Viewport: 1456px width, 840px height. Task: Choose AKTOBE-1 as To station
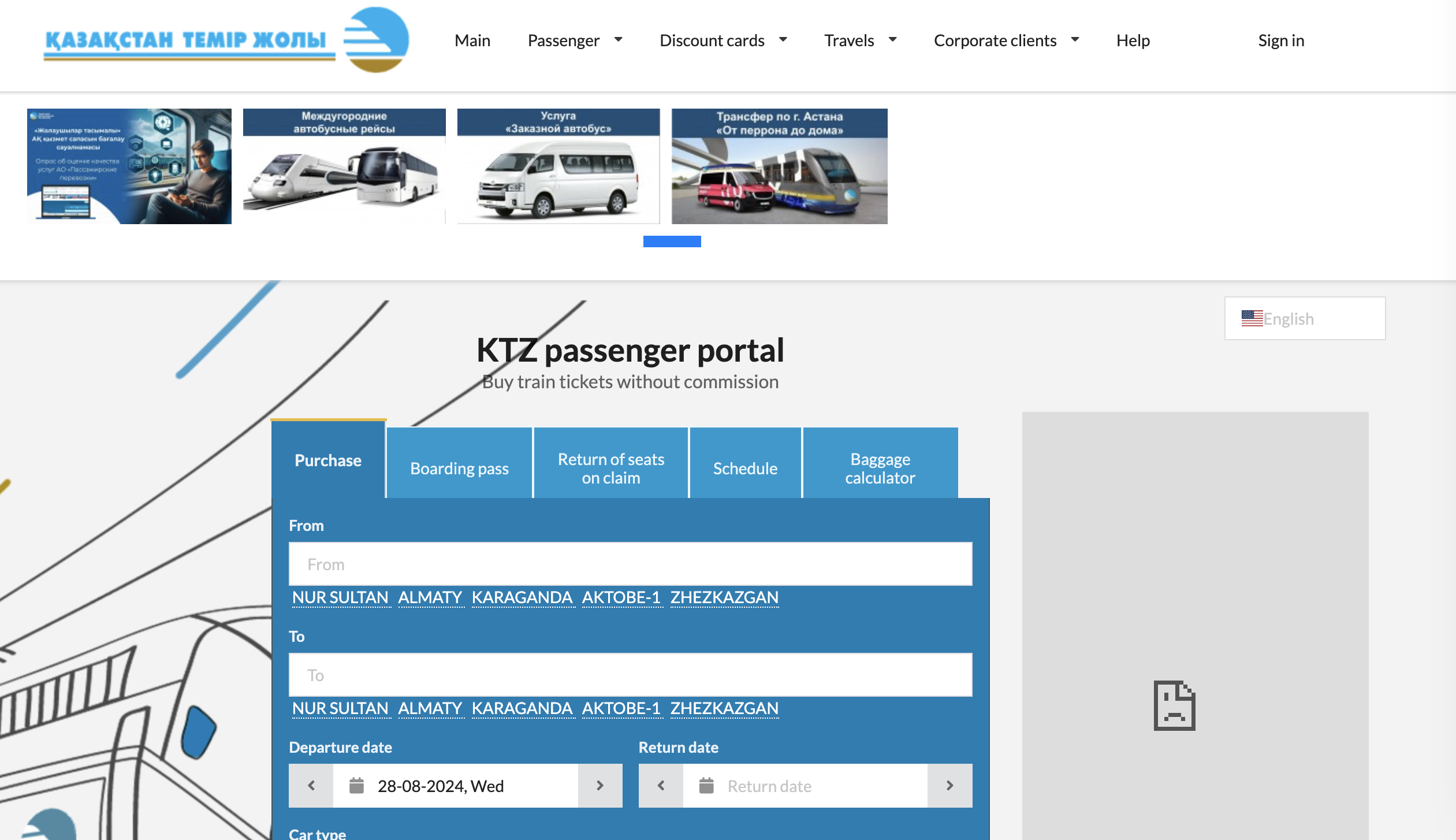[621, 708]
